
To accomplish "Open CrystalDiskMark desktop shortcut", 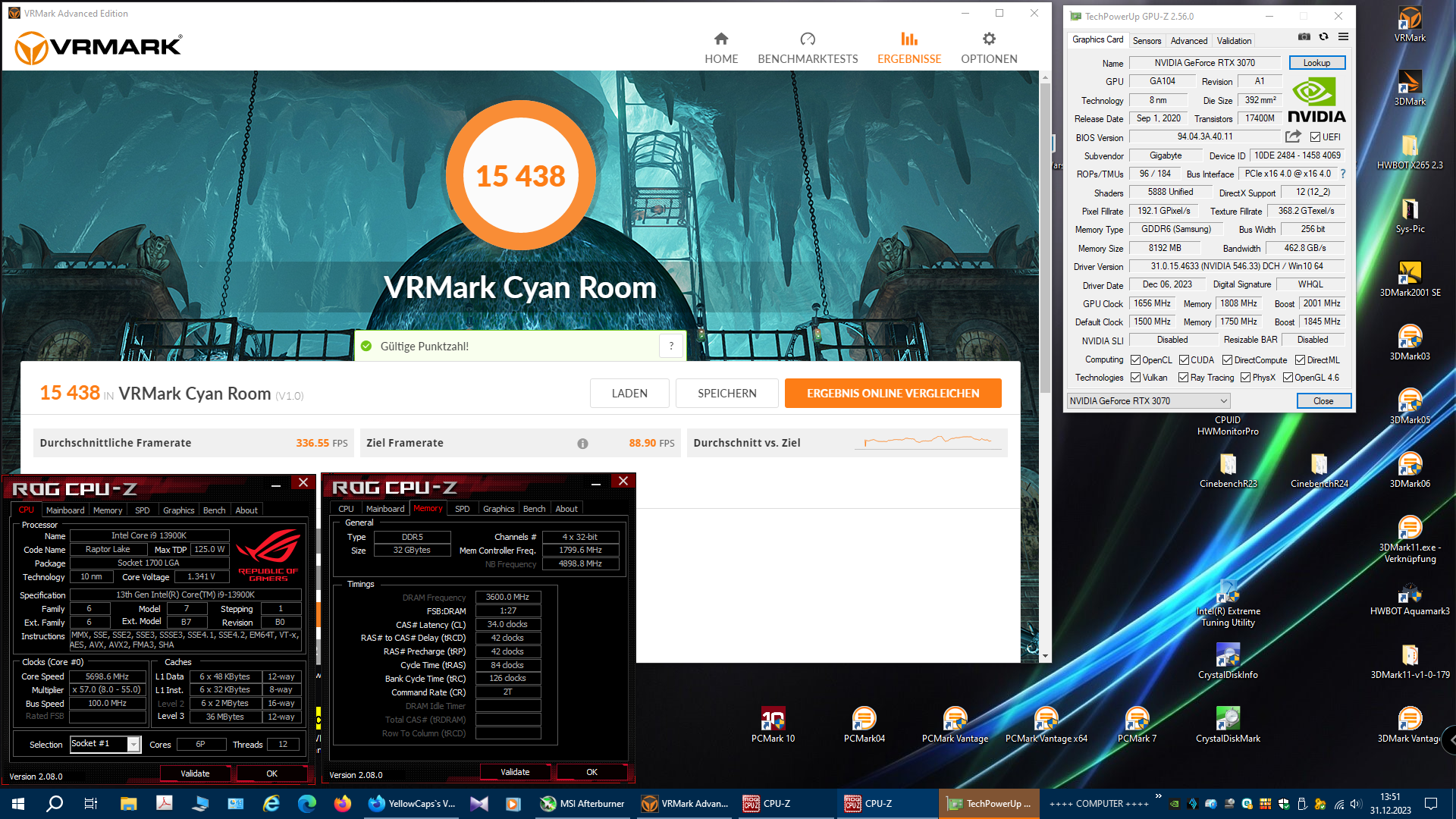I will pyautogui.click(x=1228, y=725).
